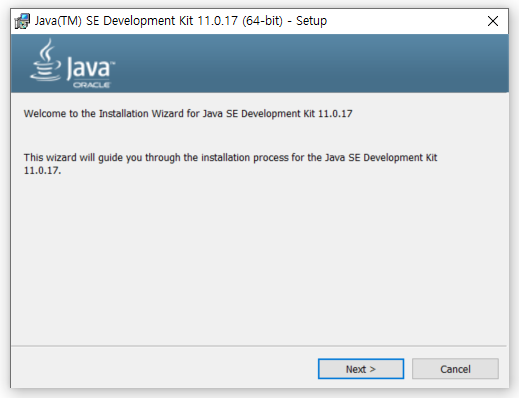Click the Next > button

361,369
